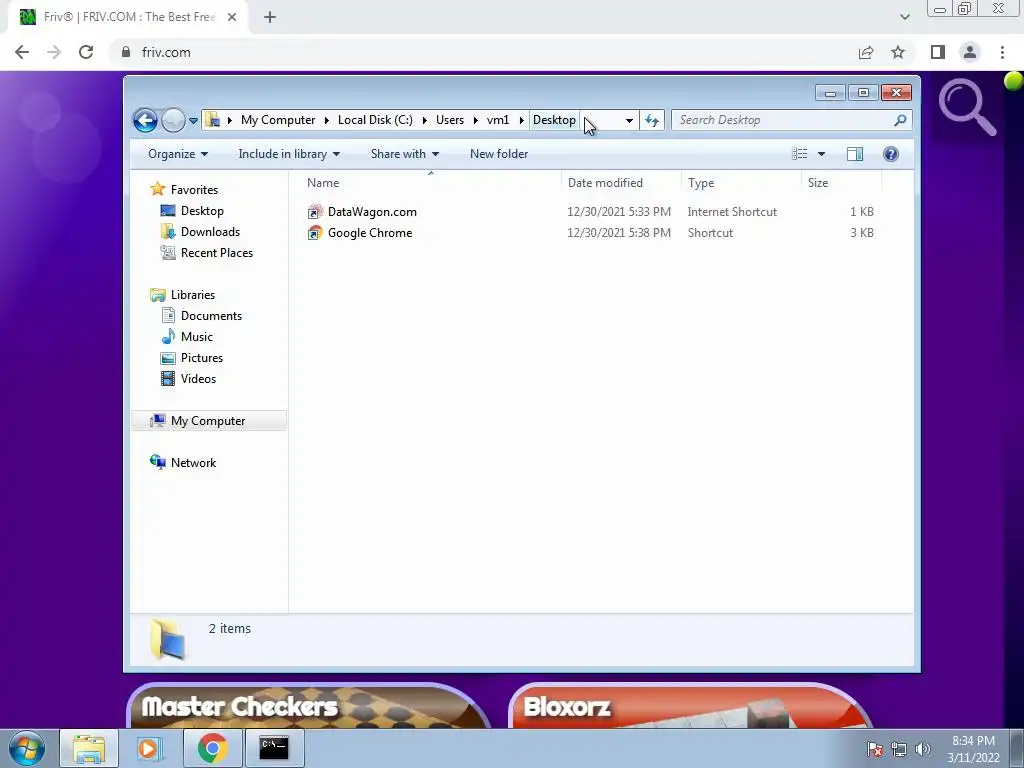1024x768 pixels.
Task: Open Explorer help with the question mark icon
Action: click(x=891, y=154)
